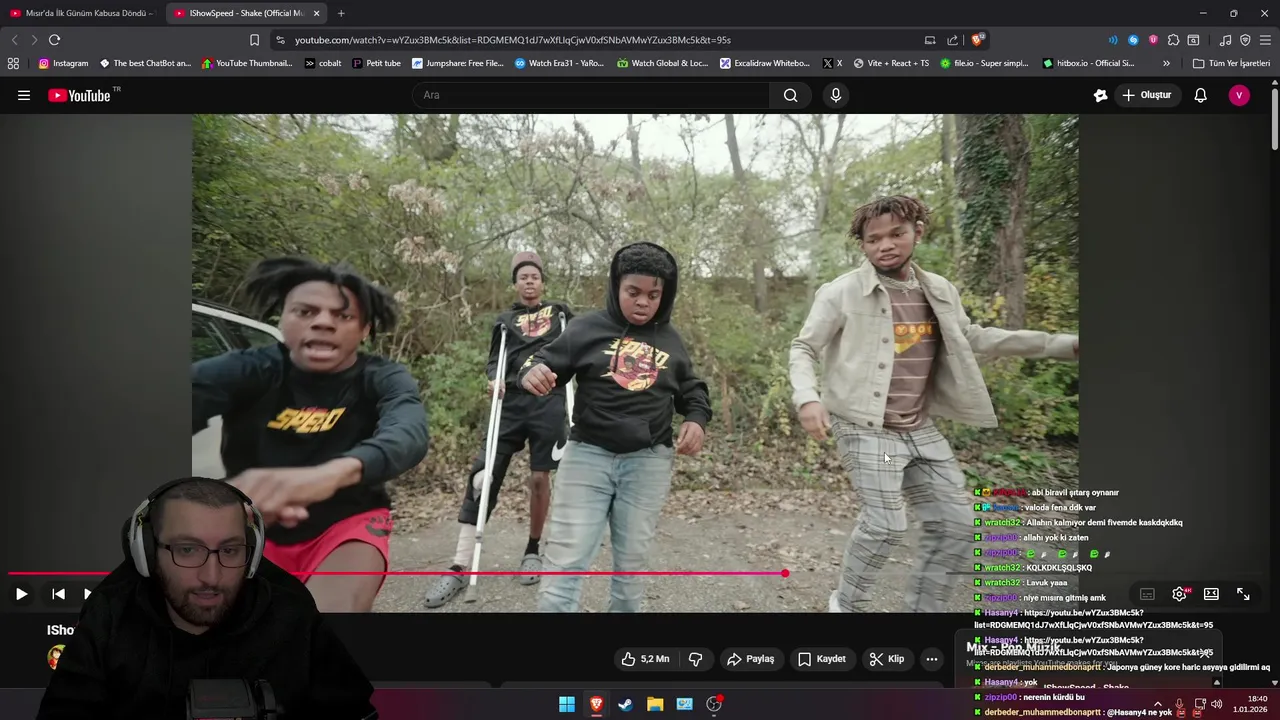Click the share page icon in address bar
The image size is (1280, 720).
[953, 40]
